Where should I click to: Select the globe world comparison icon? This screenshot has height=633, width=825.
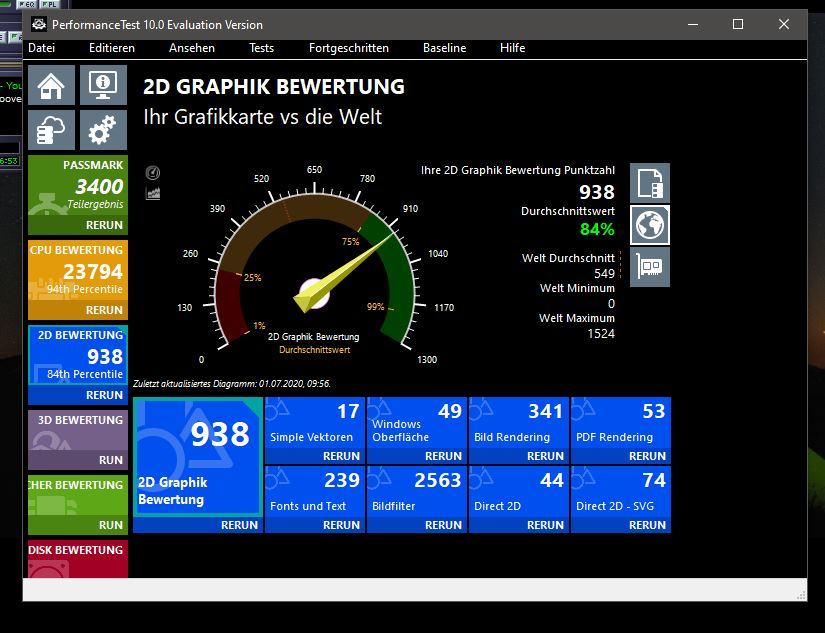click(x=650, y=225)
